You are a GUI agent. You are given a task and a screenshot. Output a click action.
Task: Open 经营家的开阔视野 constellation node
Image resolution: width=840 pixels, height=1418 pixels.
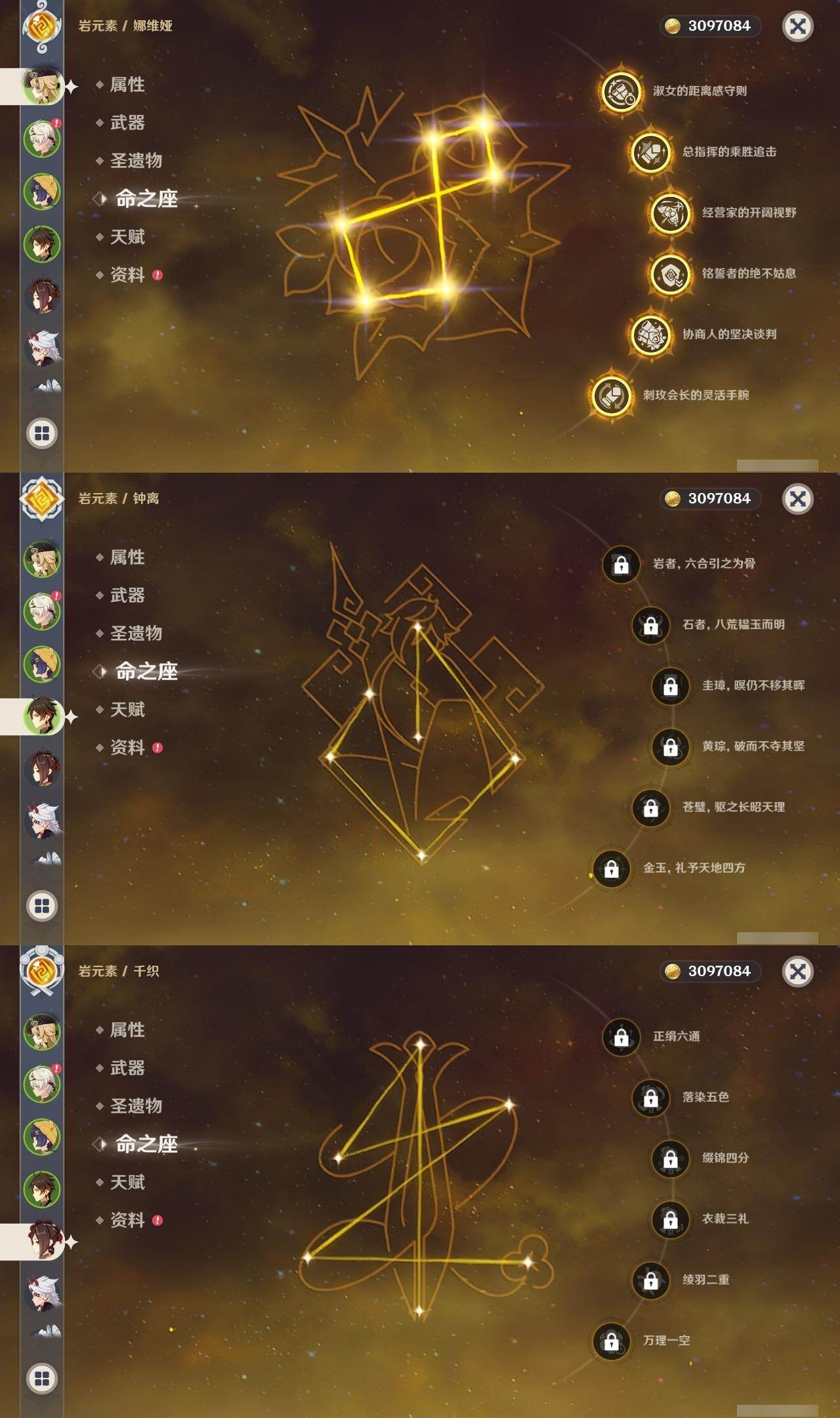(670, 213)
